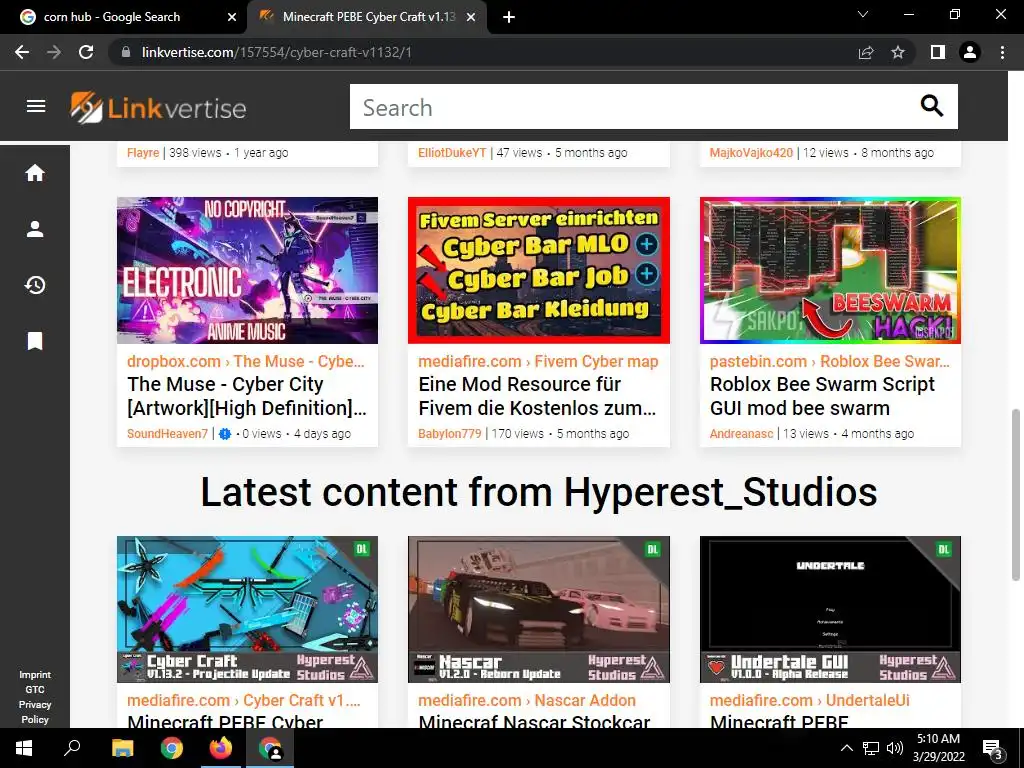Viewport: 1024px width, 768px height.
Task: Open the Fivem Cyber Bar thumbnail
Action: (x=539, y=270)
